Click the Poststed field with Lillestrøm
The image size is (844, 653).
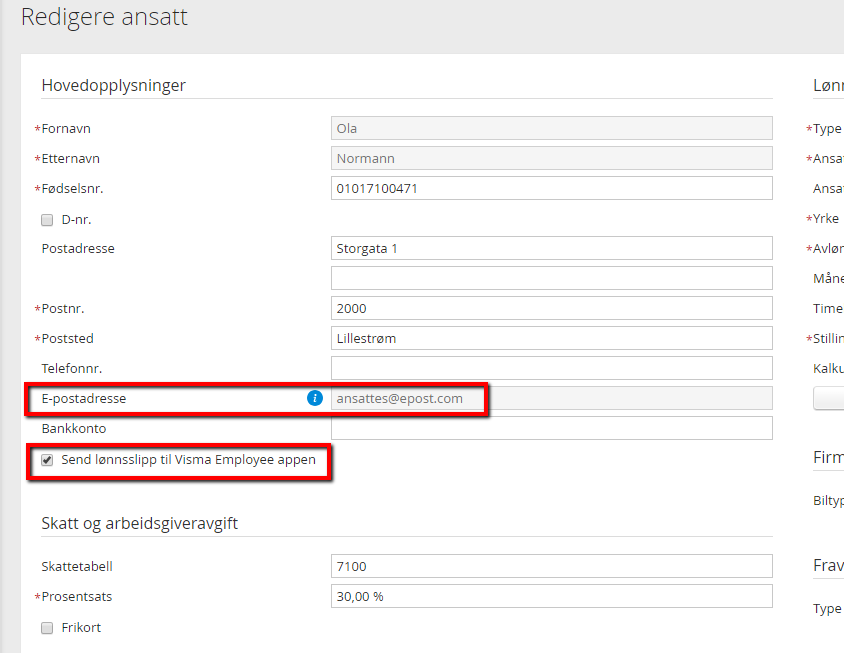click(x=551, y=338)
